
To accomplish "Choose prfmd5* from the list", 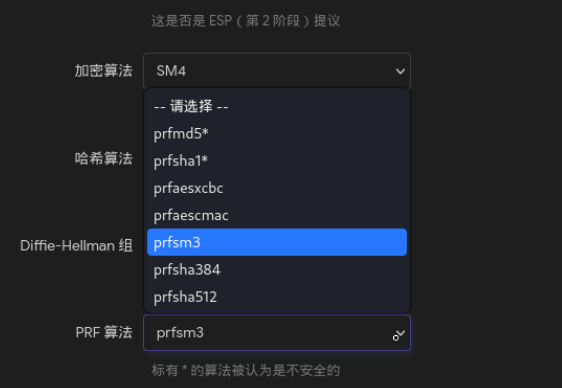I will coord(277,134).
